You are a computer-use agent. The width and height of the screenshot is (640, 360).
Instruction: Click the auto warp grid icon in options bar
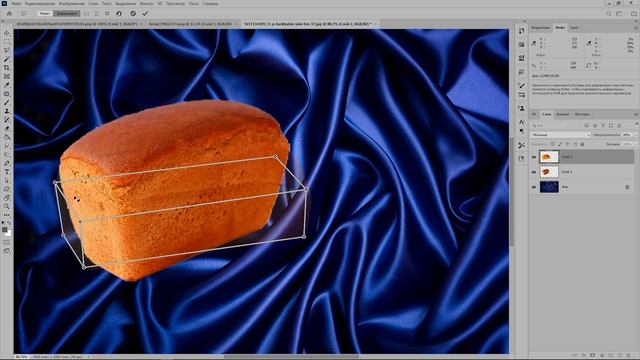pos(107,13)
